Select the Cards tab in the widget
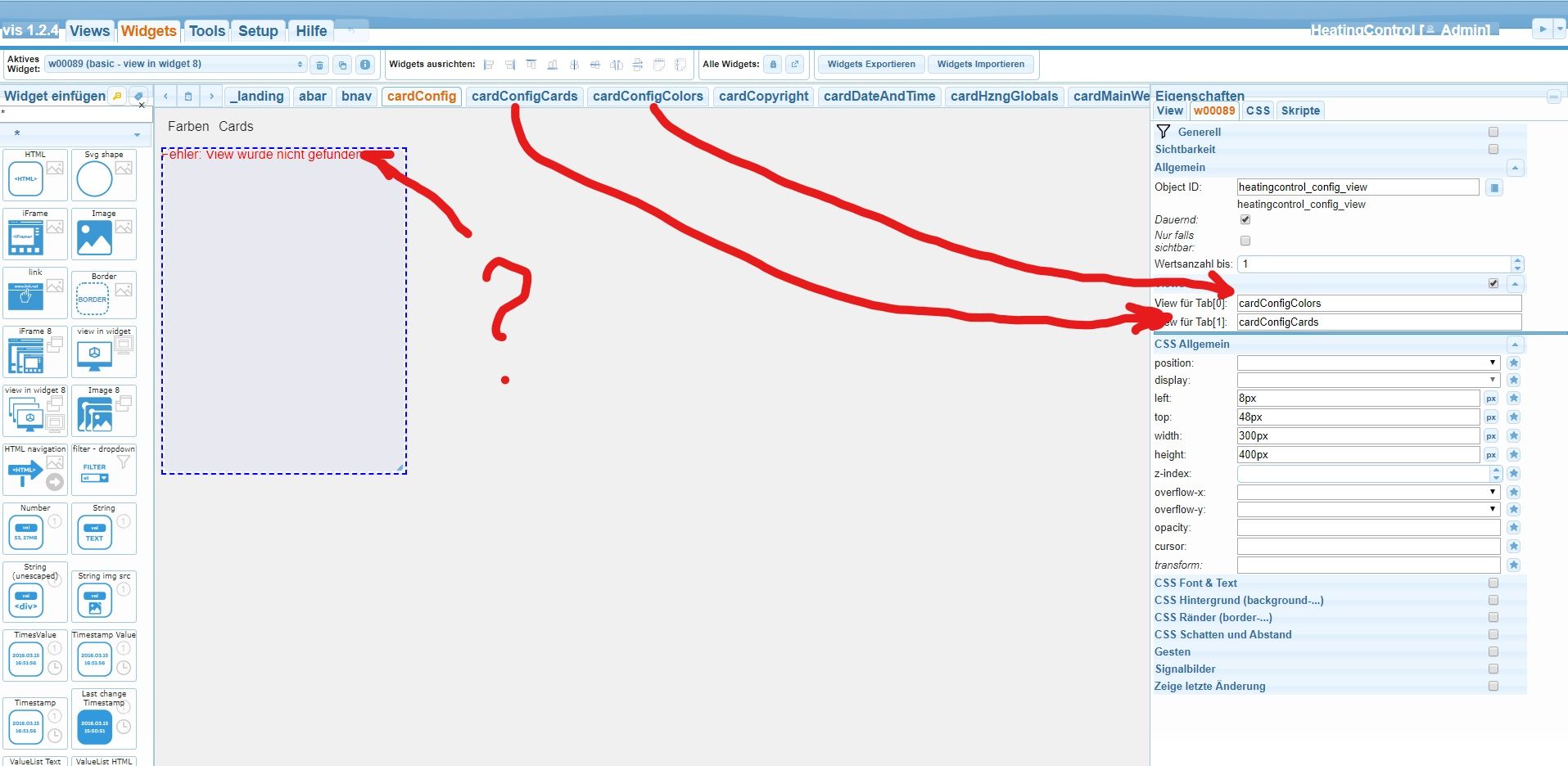The height and width of the screenshot is (766, 1568). (x=236, y=127)
